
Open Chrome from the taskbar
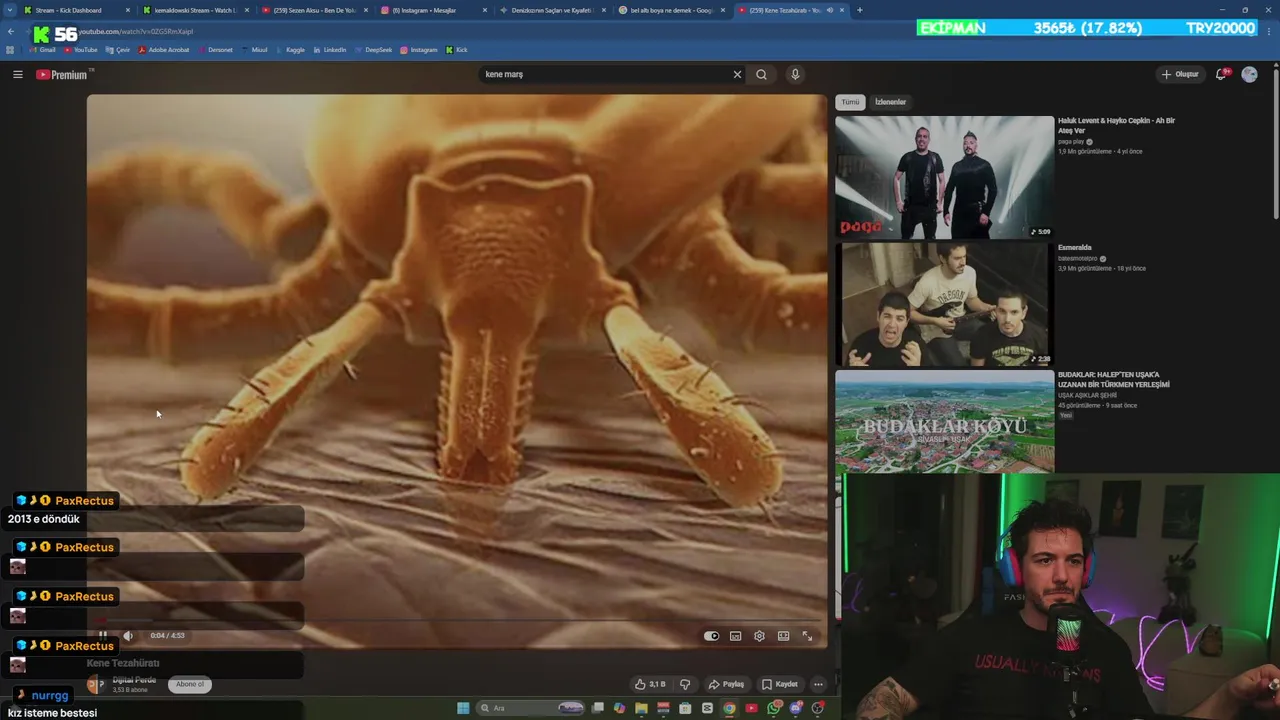tap(729, 708)
